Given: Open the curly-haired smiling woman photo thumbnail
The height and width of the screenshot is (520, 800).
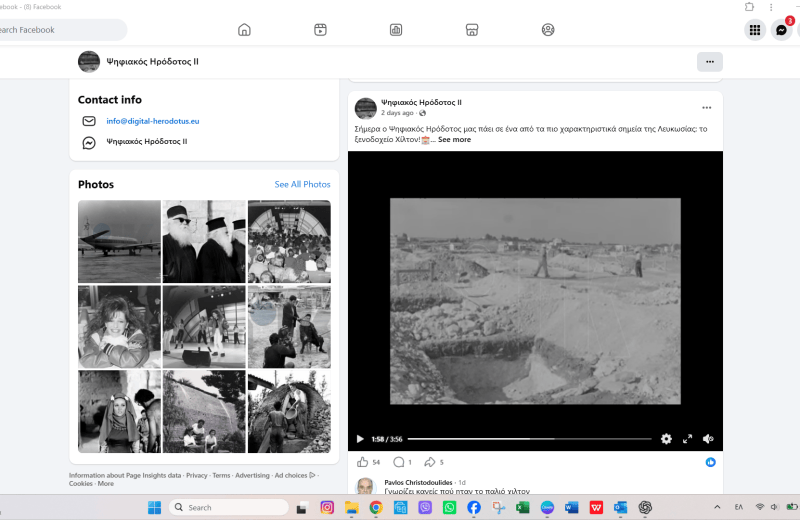Looking at the screenshot, I should point(119,327).
